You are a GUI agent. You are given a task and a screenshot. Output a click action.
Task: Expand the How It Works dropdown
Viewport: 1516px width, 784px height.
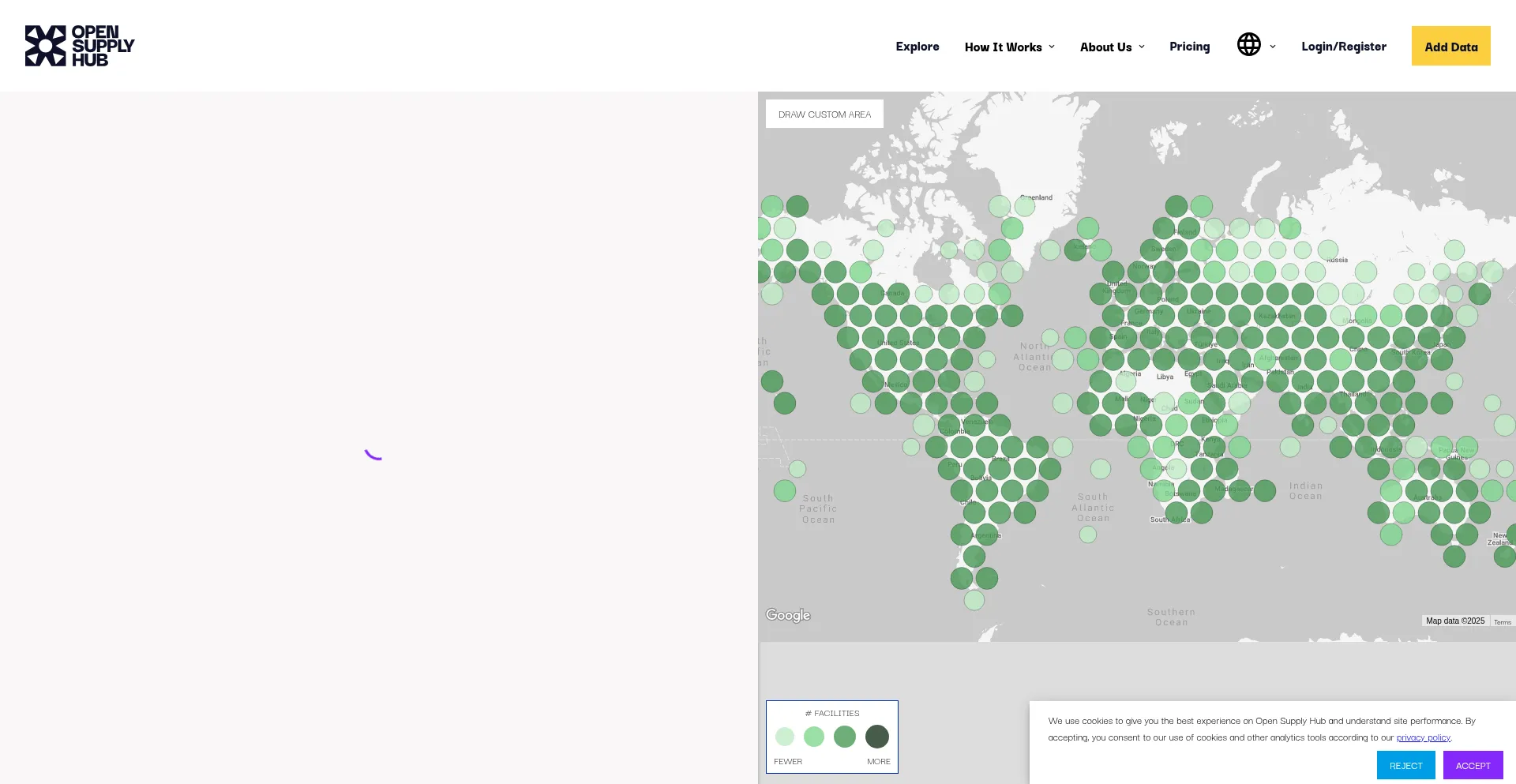(1009, 47)
